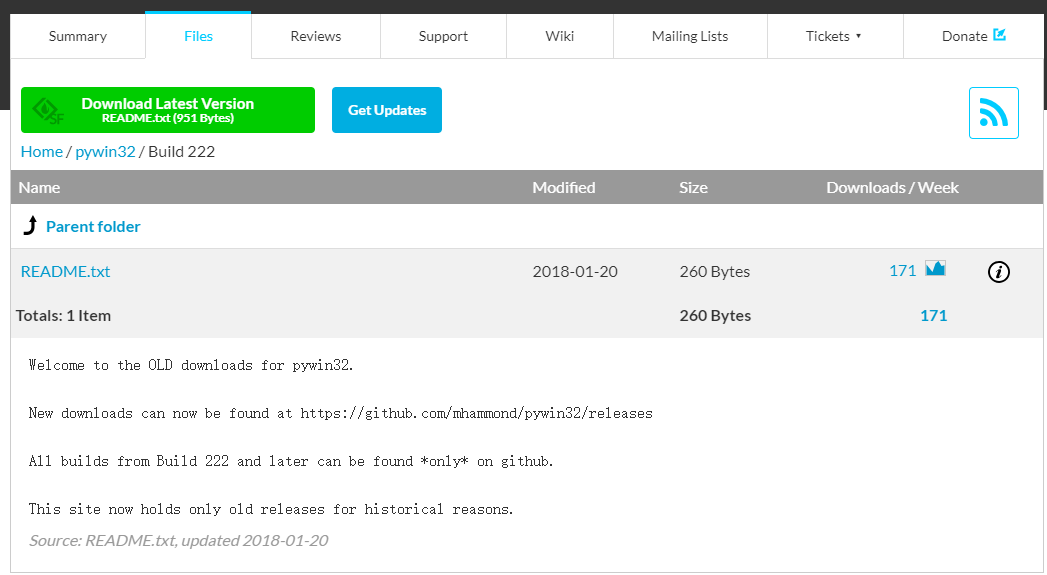This screenshot has width=1047, height=575.
Task: Open the Mailing Lists tab
Action: tap(690, 36)
